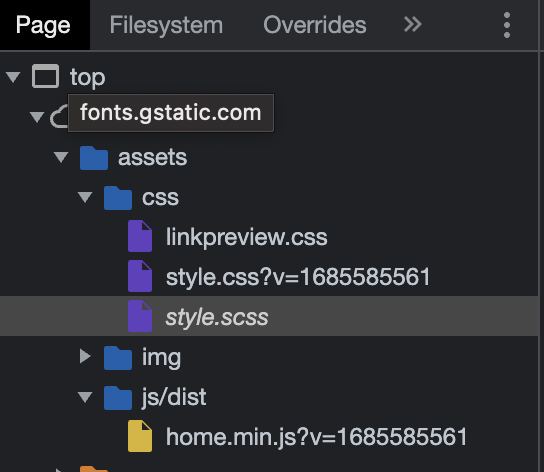Click the img folder icon

pos(118,357)
